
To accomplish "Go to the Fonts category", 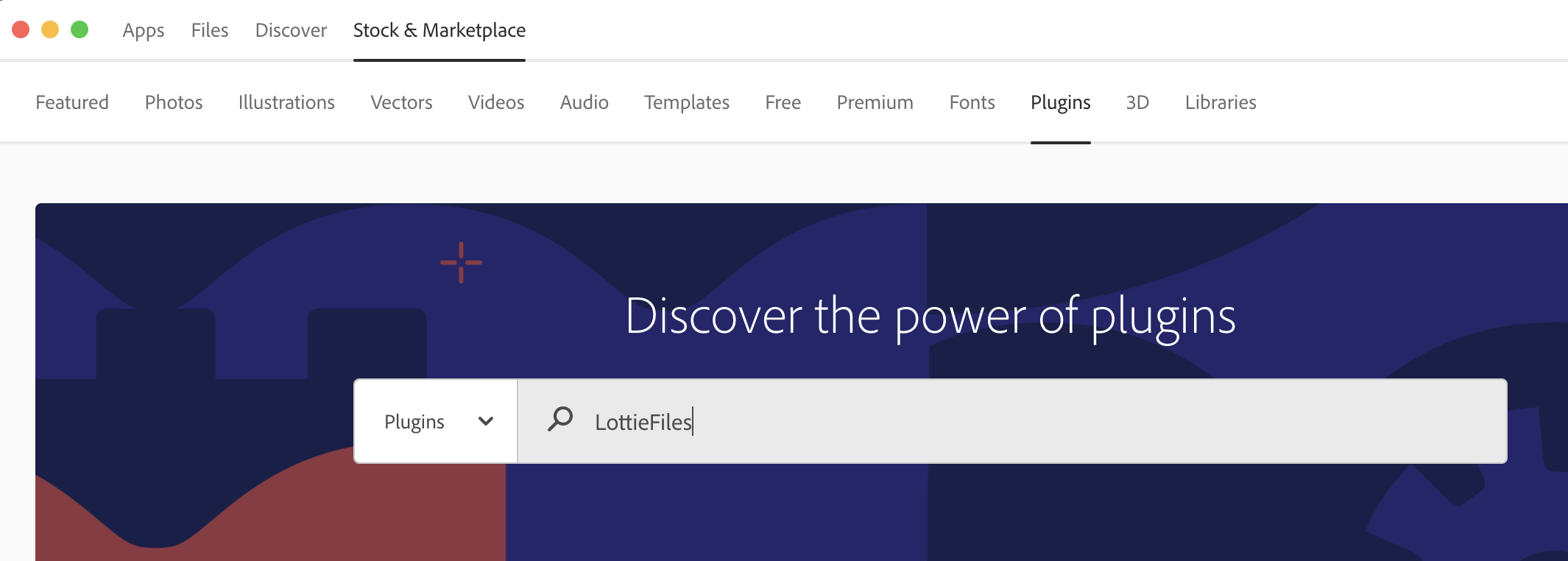I will (972, 102).
